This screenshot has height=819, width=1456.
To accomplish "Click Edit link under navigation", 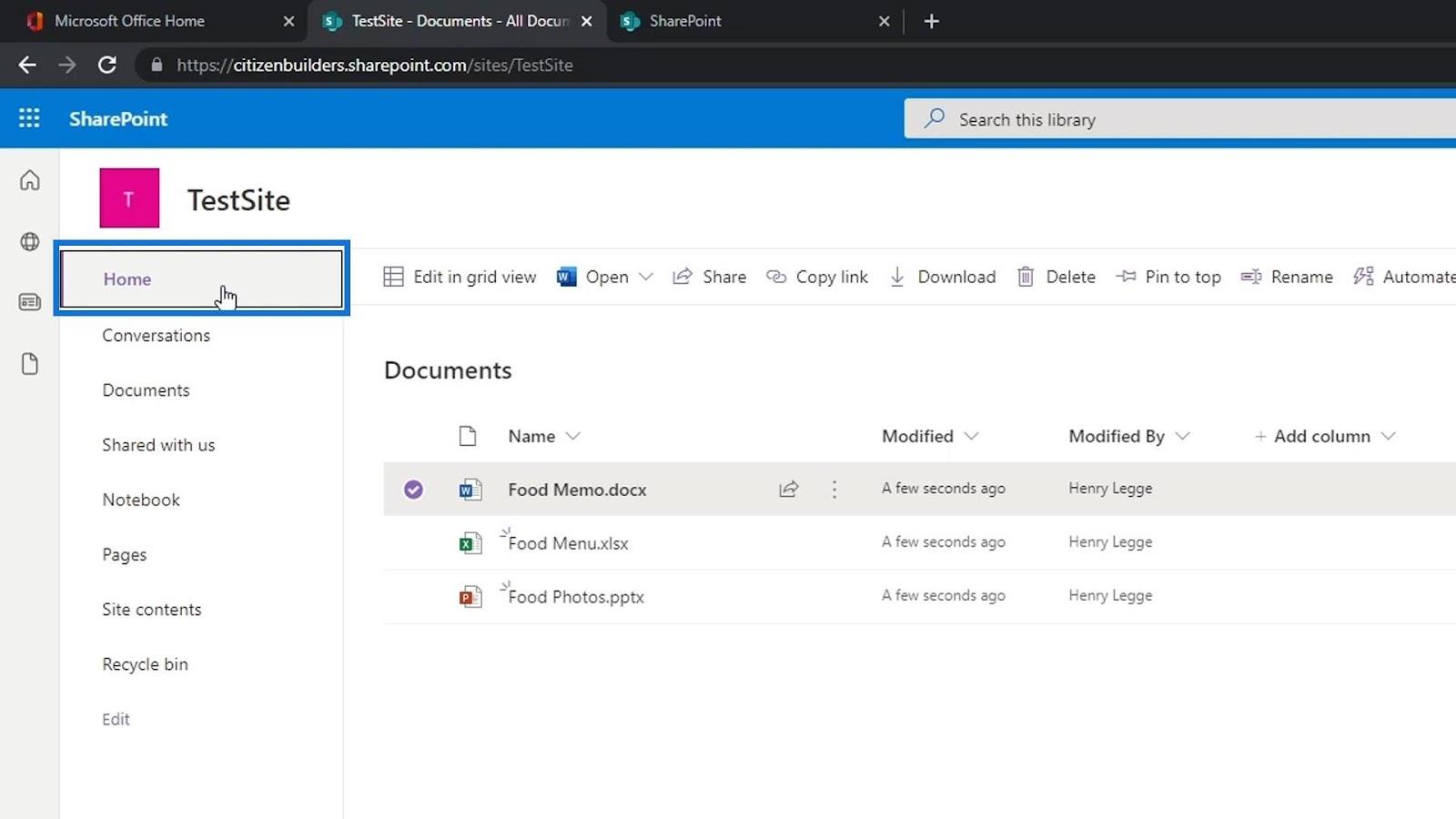I will pyautogui.click(x=116, y=719).
